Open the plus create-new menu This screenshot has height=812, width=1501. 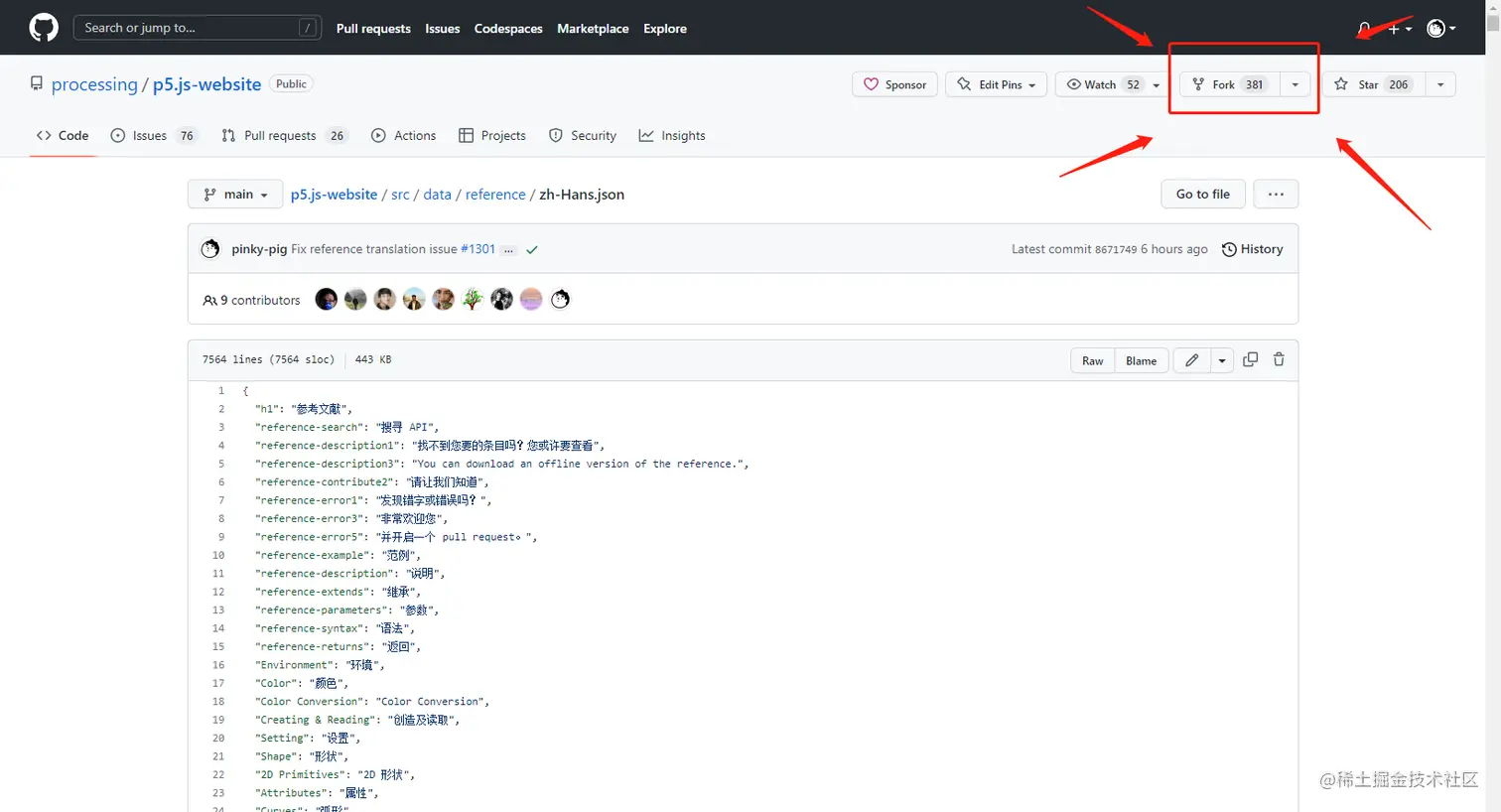click(1400, 29)
